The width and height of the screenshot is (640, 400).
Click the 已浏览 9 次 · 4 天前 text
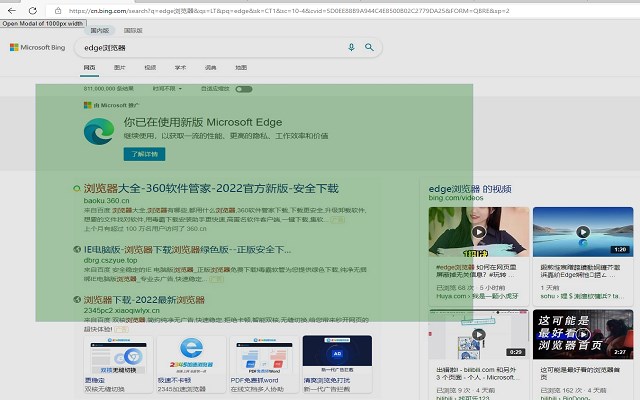pyautogui.click(x=465, y=390)
